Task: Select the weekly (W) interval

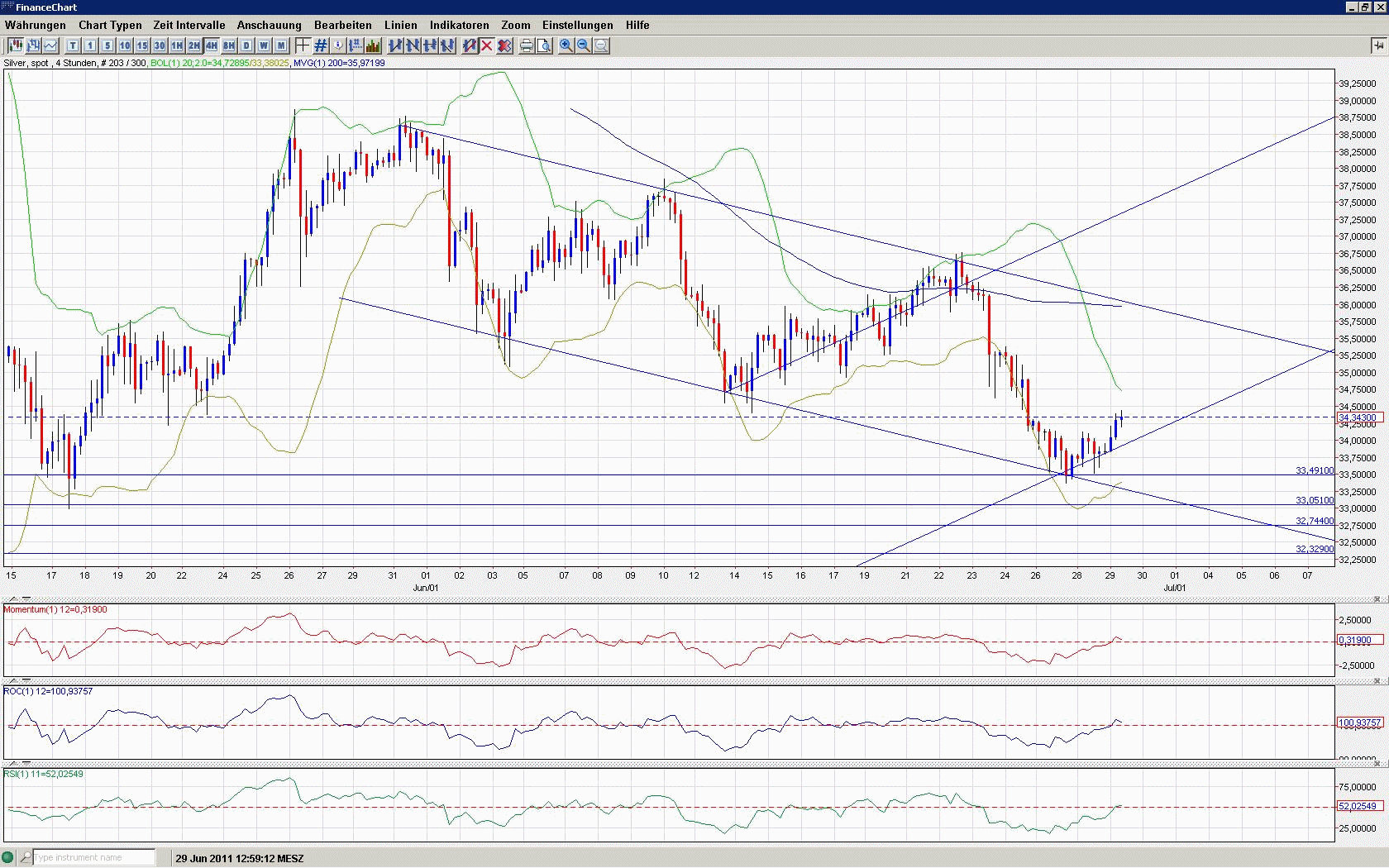Action: pyautogui.click(x=264, y=45)
